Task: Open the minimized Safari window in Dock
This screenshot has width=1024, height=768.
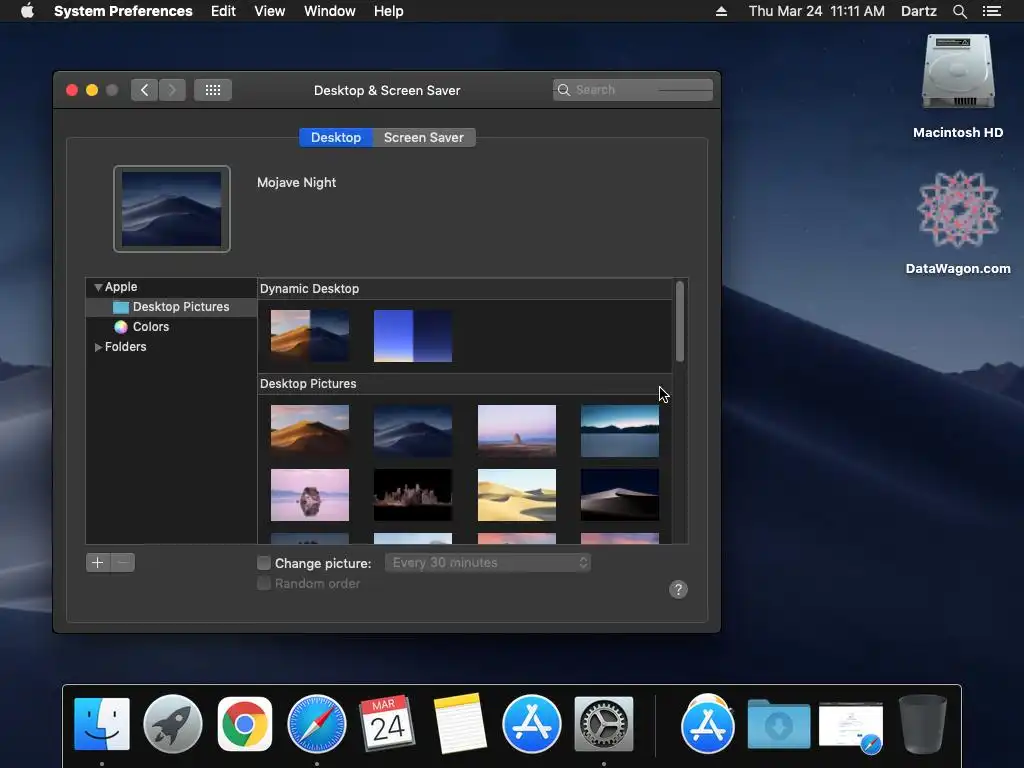Action: 851,726
